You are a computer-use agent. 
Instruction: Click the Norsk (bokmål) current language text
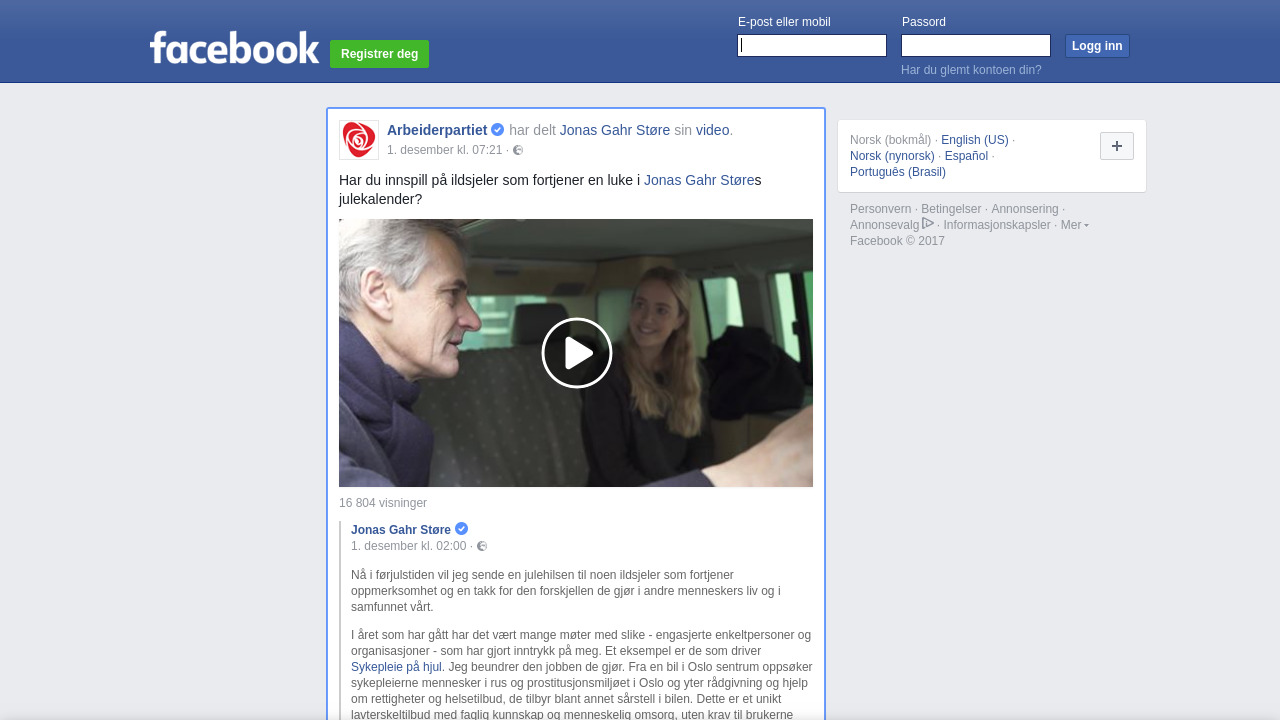pyautogui.click(x=891, y=140)
